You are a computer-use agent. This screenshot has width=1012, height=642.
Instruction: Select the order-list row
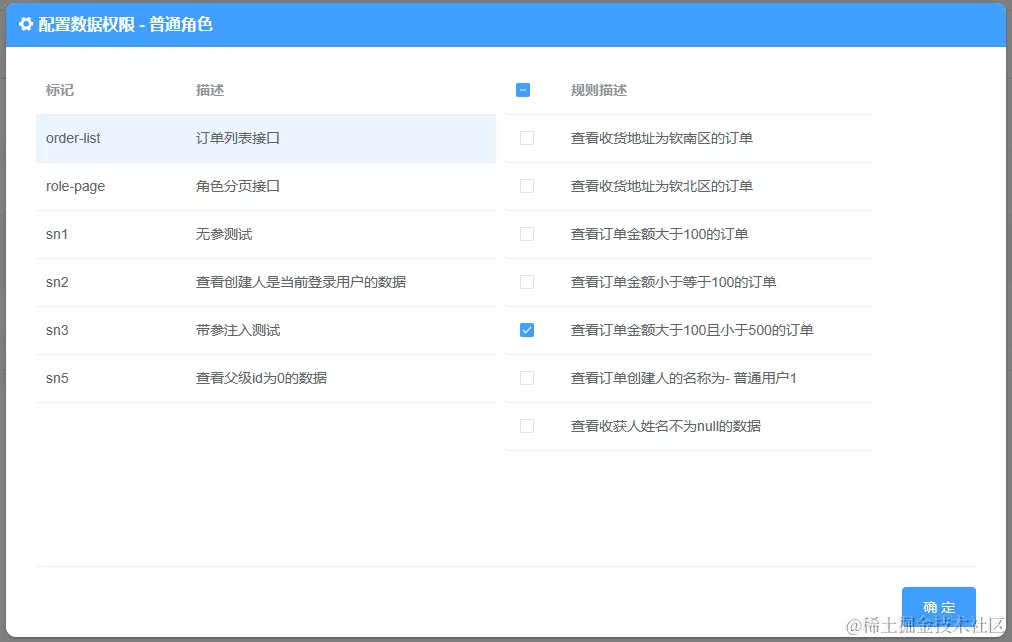tap(266, 138)
